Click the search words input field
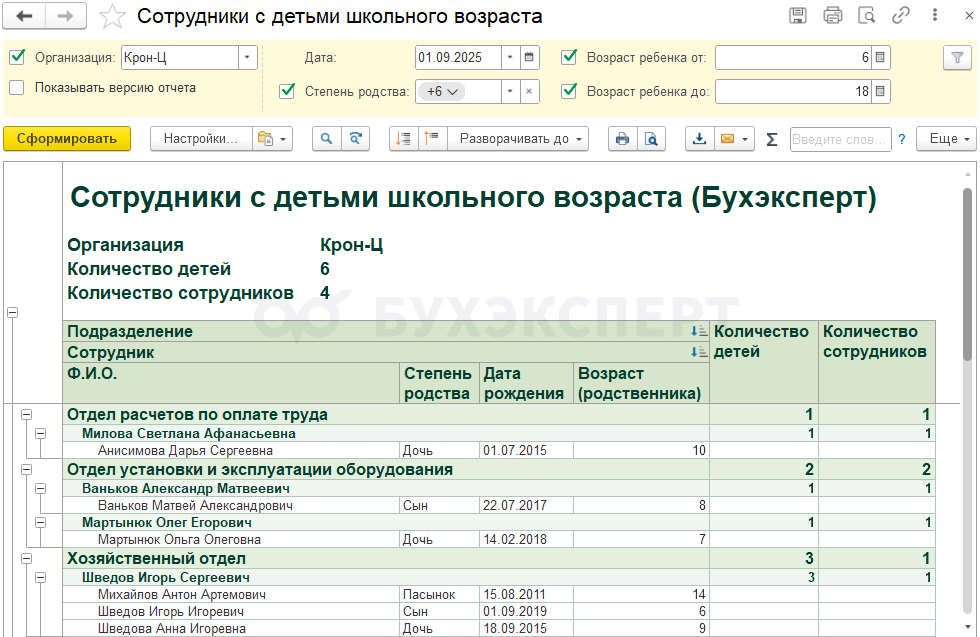This screenshot has width=980, height=637. tap(839, 139)
